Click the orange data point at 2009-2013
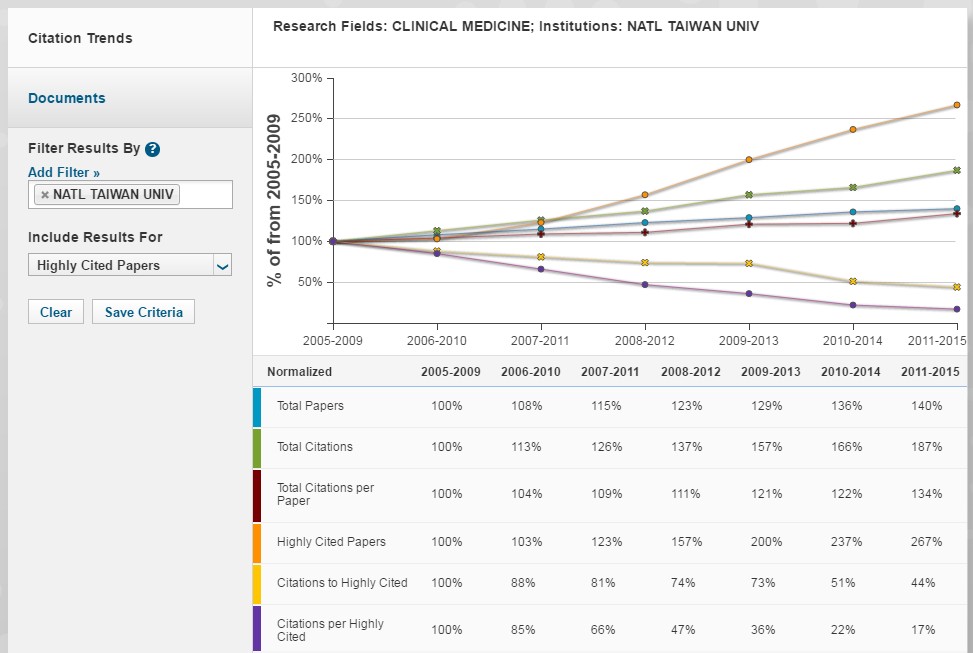The width and height of the screenshot is (973, 653). coord(749,160)
